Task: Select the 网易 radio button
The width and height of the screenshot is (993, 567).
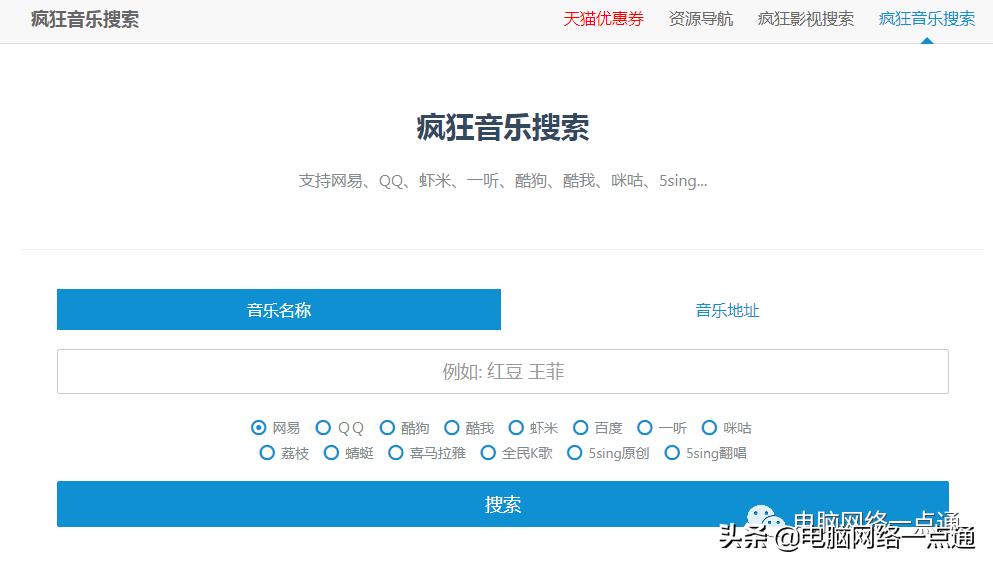Action: pos(258,428)
